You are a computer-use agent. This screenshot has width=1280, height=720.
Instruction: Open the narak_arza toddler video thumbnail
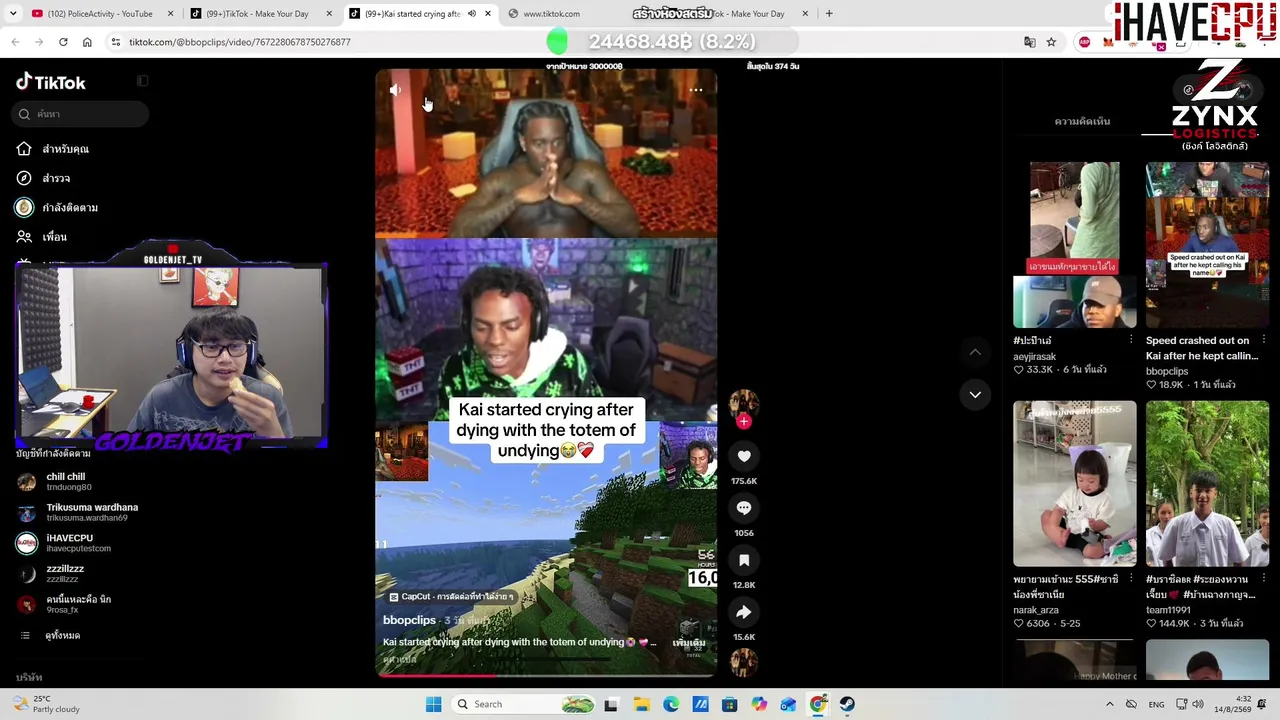[x=1075, y=484]
